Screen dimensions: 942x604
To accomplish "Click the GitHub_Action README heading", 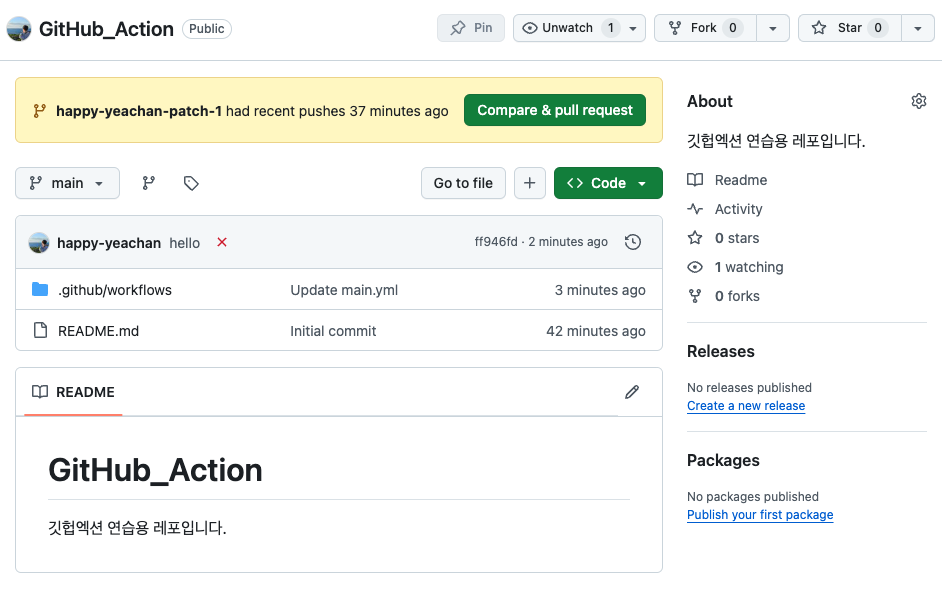I will click(155, 470).
